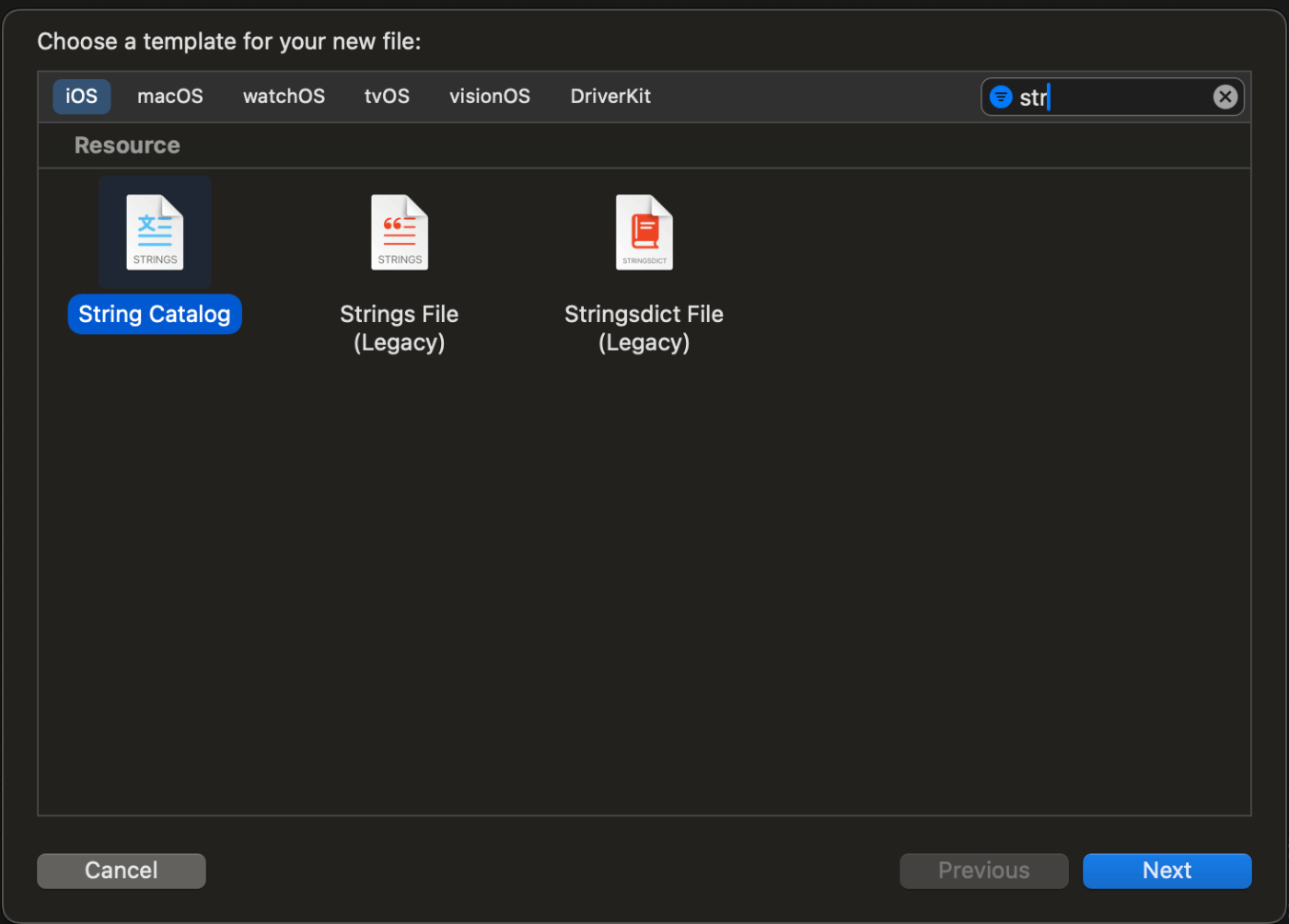
Task: Open the watchOS platform tab
Action: pyautogui.click(x=284, y=97)
